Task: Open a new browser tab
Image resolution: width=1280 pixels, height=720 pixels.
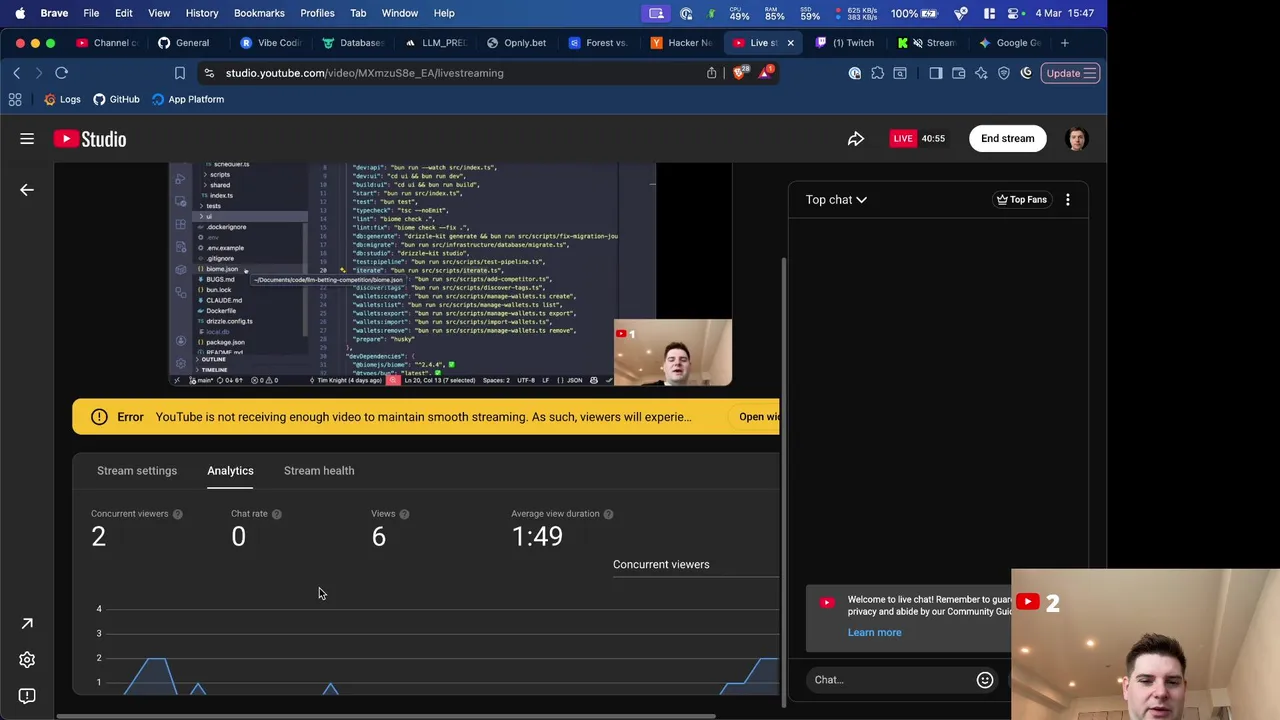Action: click(1065, 43)
